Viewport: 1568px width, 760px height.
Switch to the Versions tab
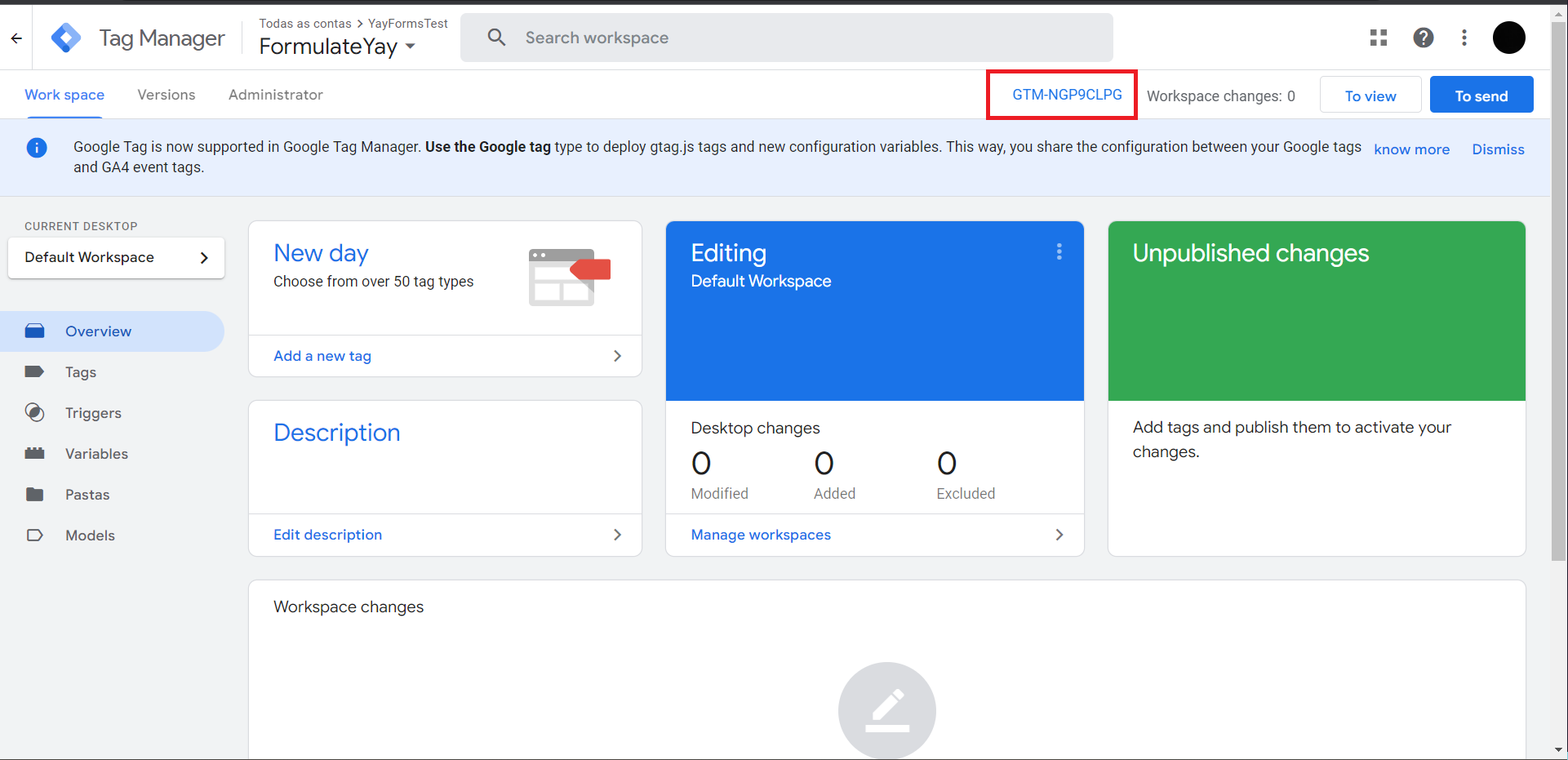coord(166,95)
